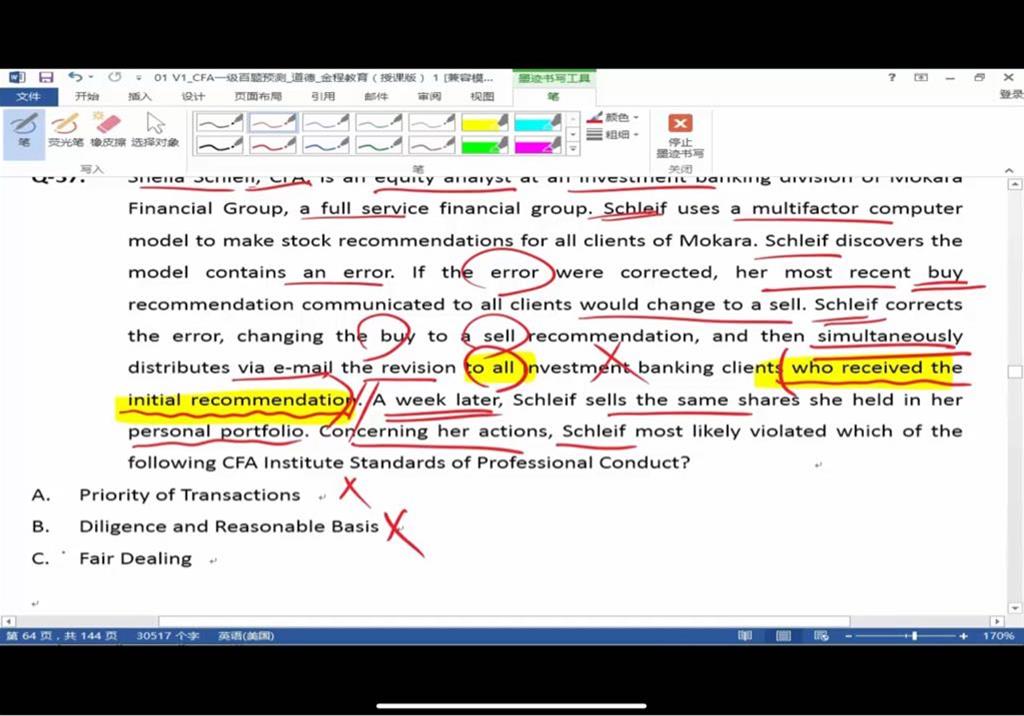
Task: Click the page count 第 64 页 indicator
Action: pyautogui.click(x=61, y=636)
